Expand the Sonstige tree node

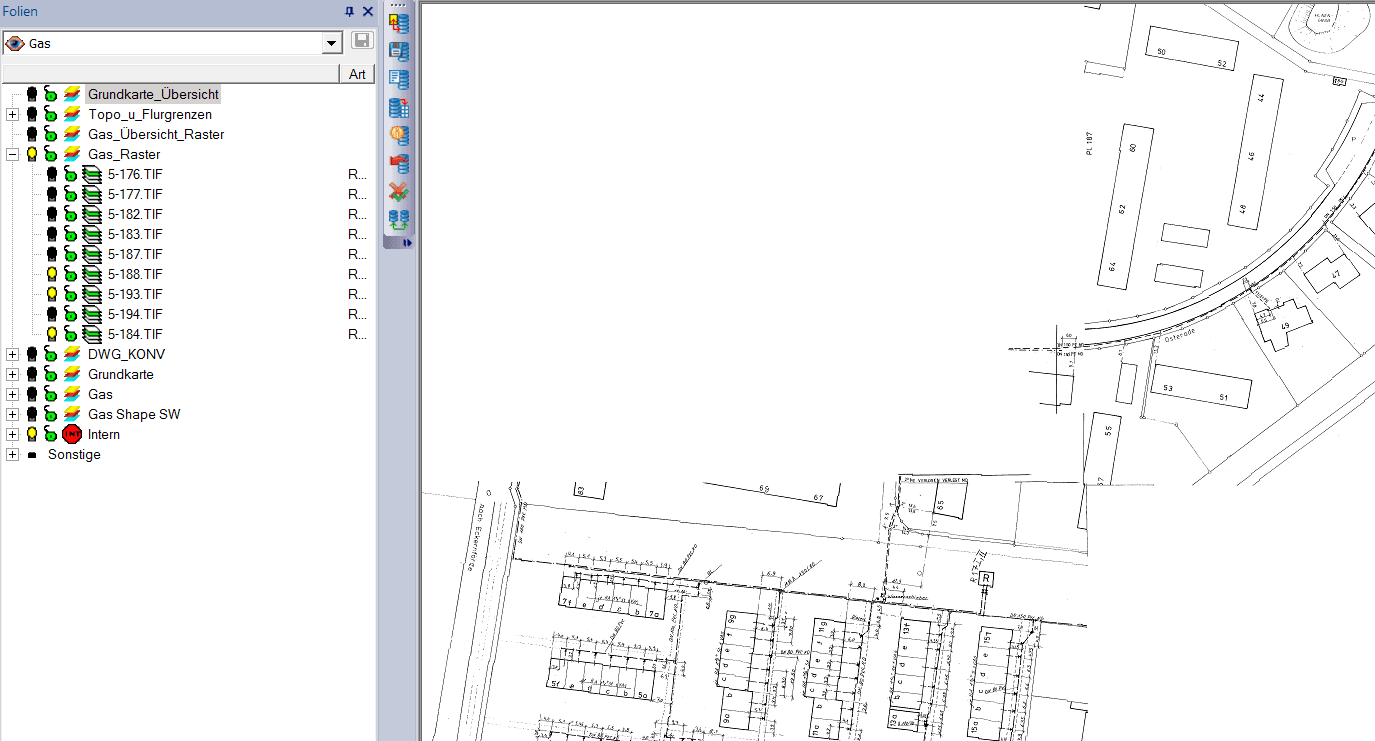tap(12, 454)
